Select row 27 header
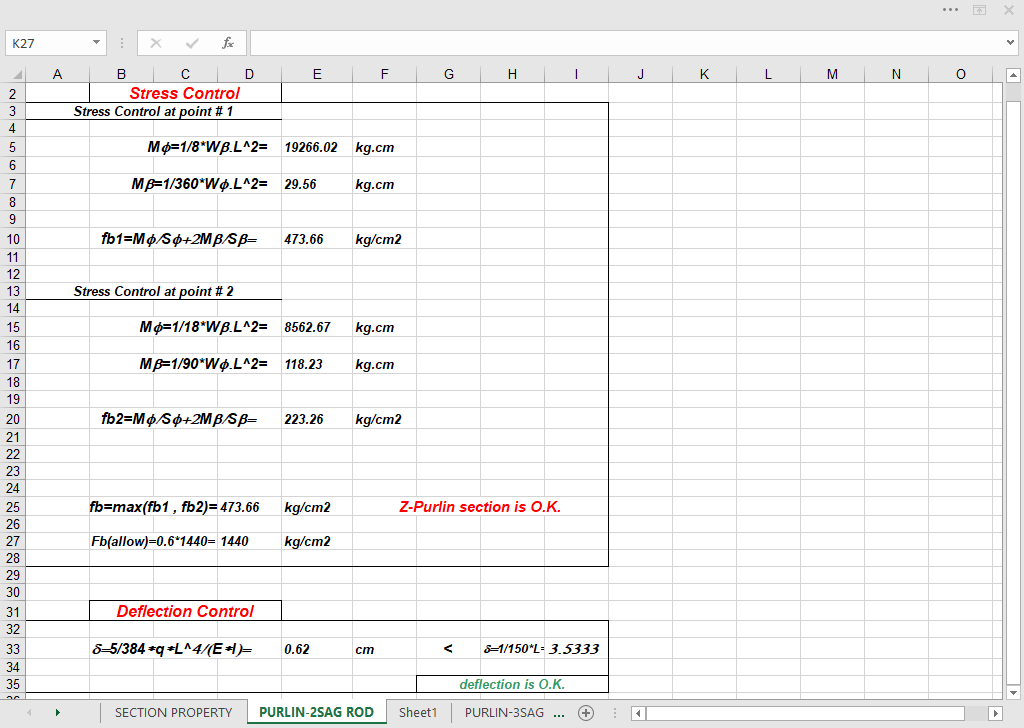1024x728 pixels. [x=13, y=541]
